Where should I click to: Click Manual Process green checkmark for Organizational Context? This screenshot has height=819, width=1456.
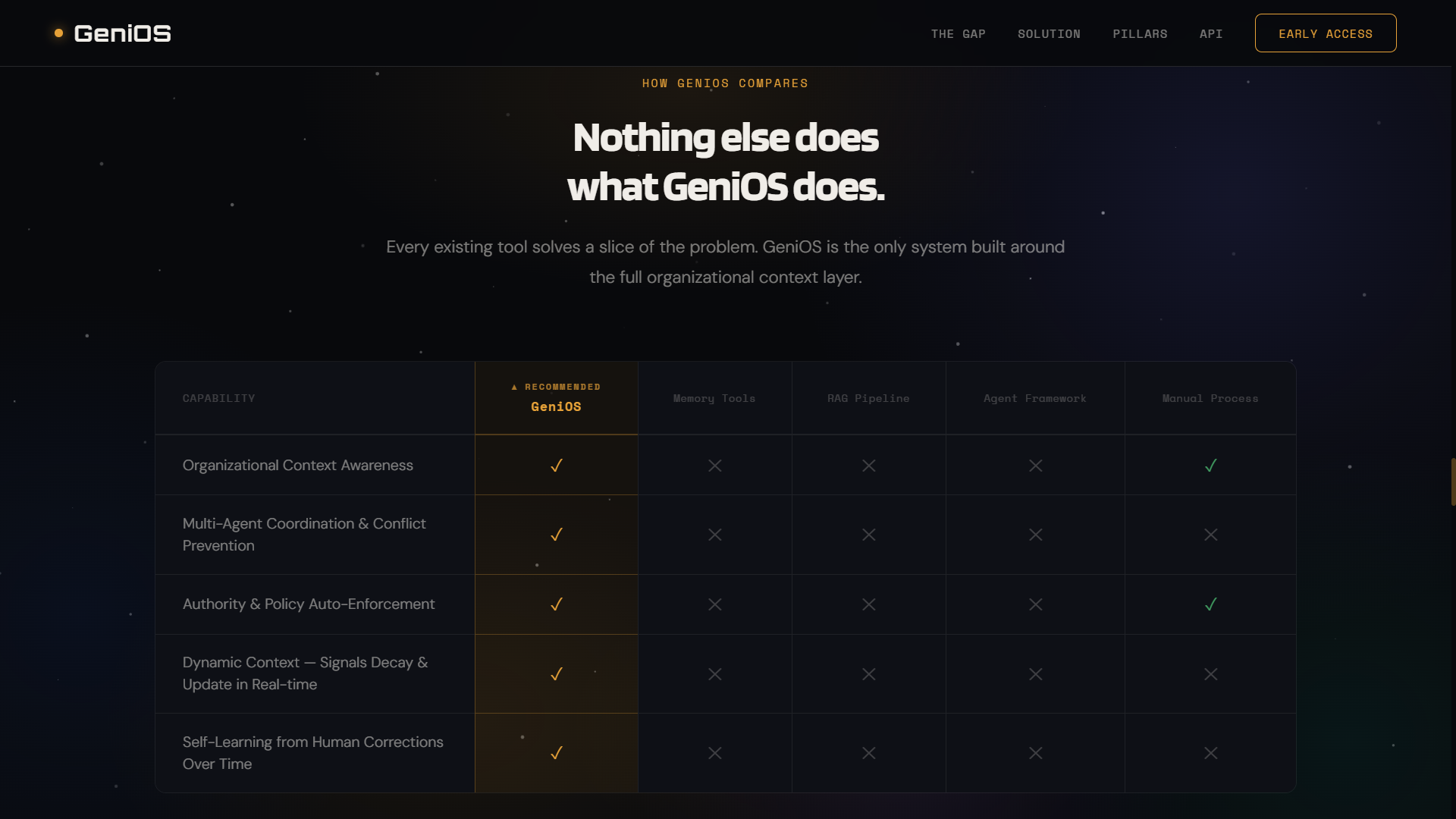click(1210, 466)
